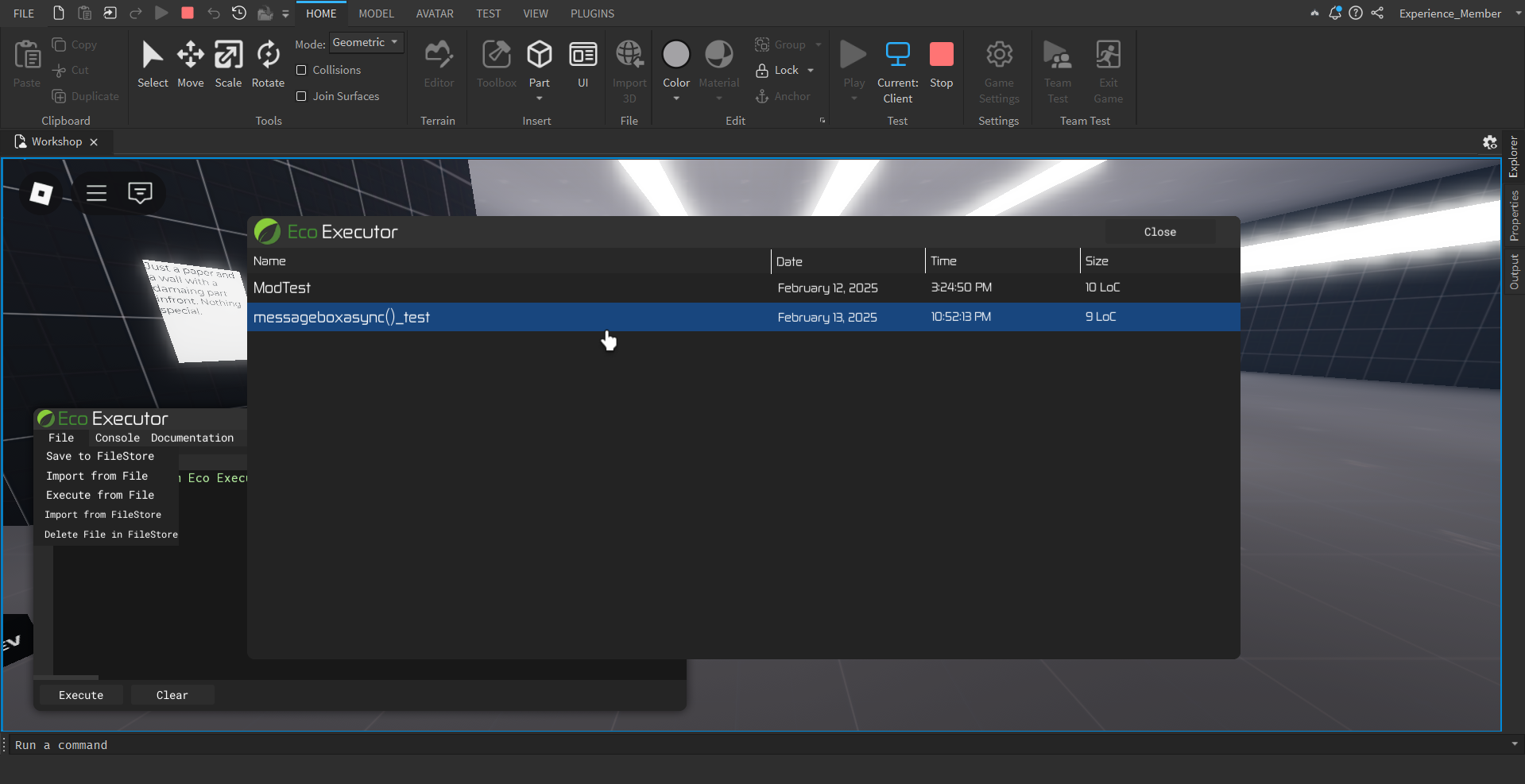
Task: Expand the Color dropdown arrow
Action: 676,98
